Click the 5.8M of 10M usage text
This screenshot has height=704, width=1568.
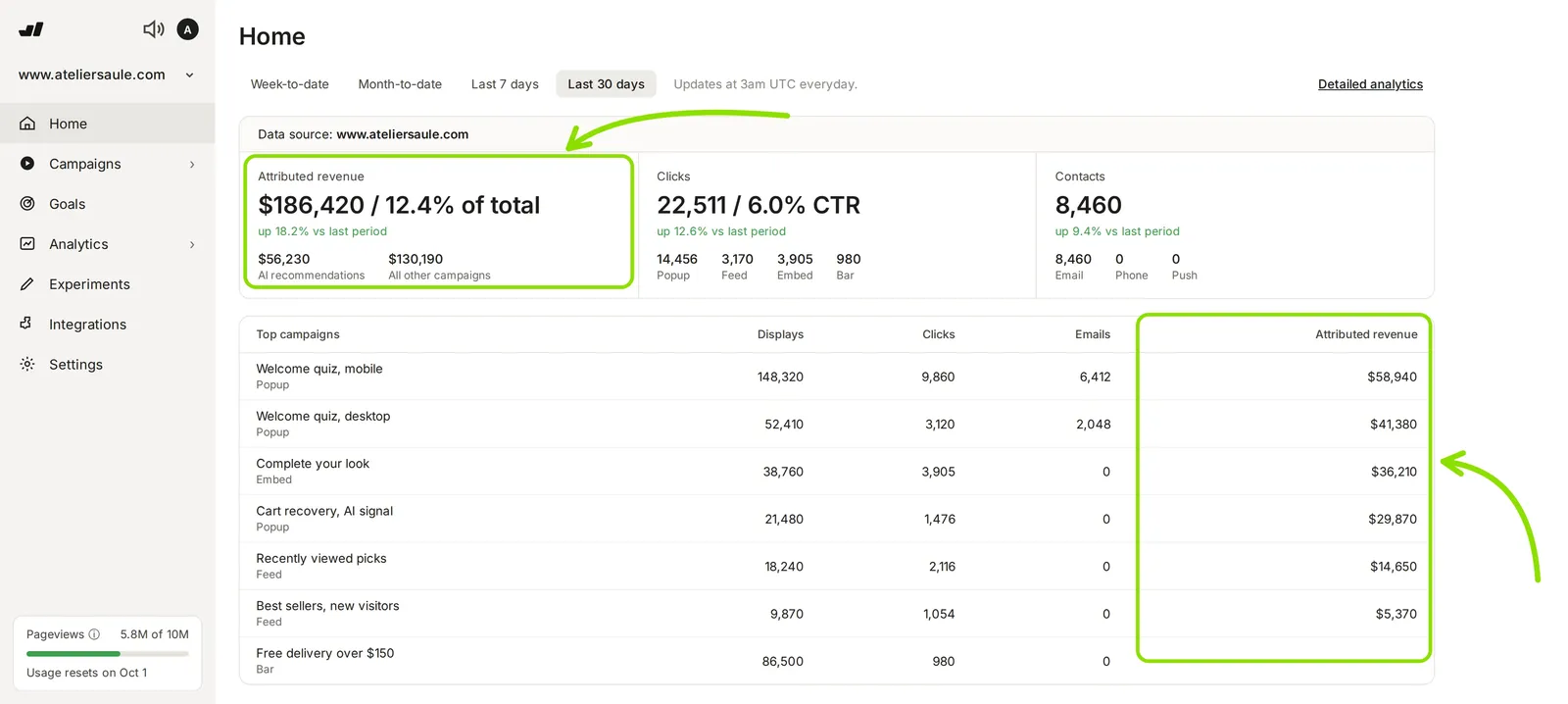click(154, 634)
